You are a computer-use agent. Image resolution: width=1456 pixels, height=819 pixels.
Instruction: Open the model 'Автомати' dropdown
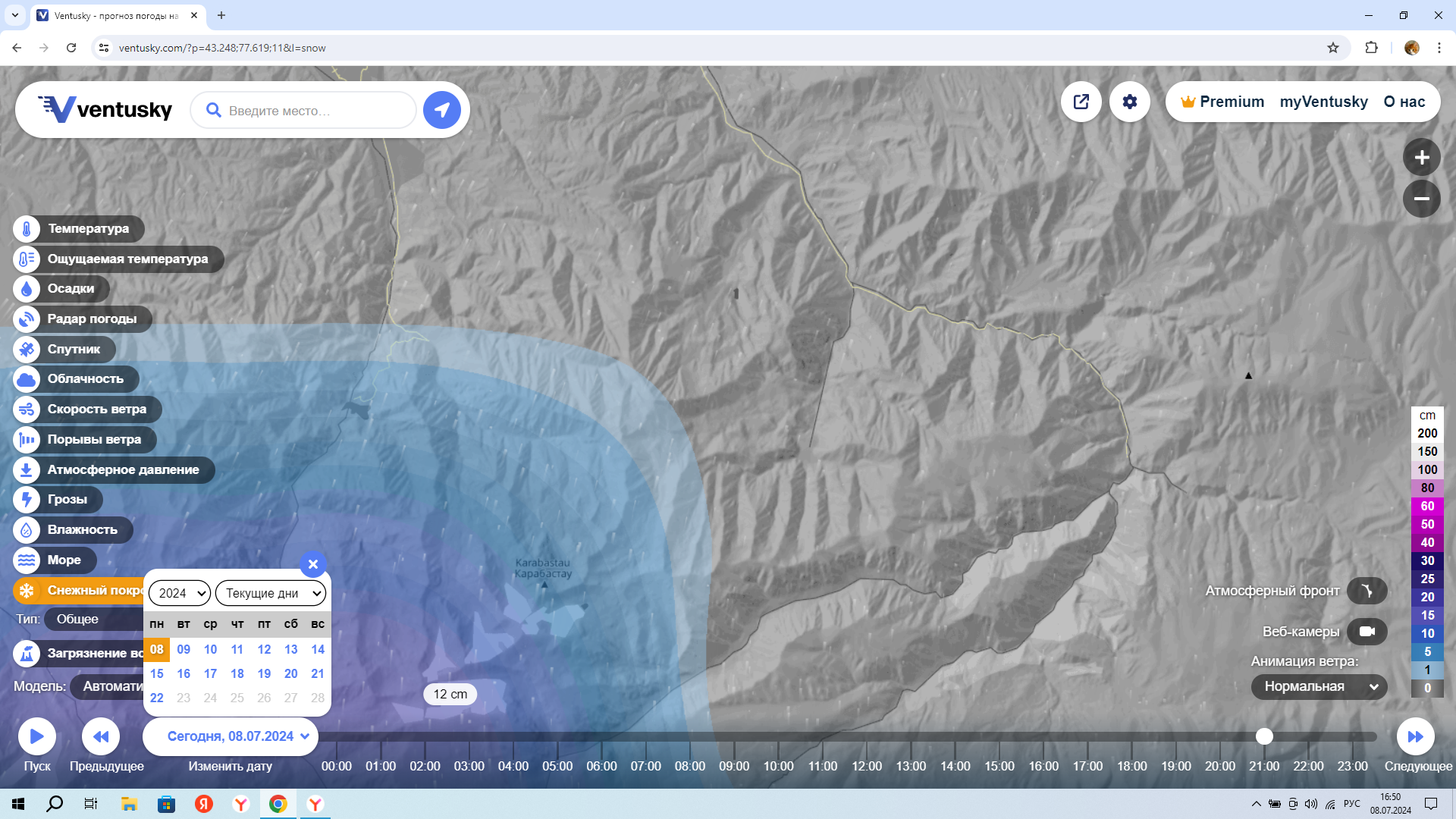[107, 686]
